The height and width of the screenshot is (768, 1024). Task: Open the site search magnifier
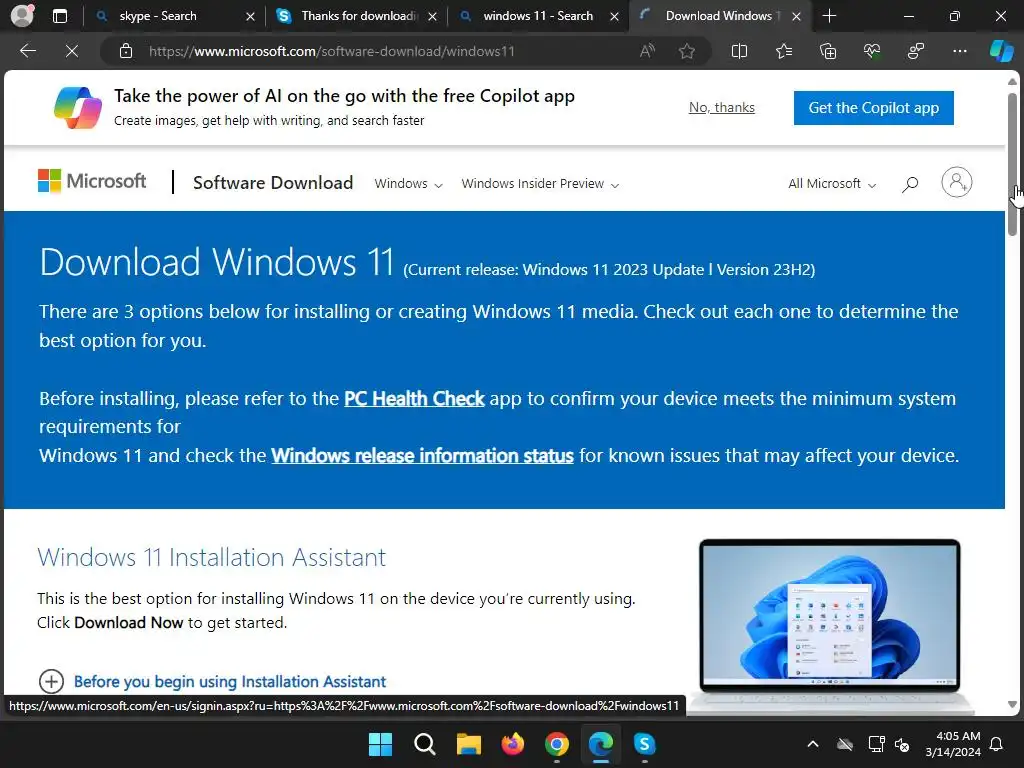(910, 184)
